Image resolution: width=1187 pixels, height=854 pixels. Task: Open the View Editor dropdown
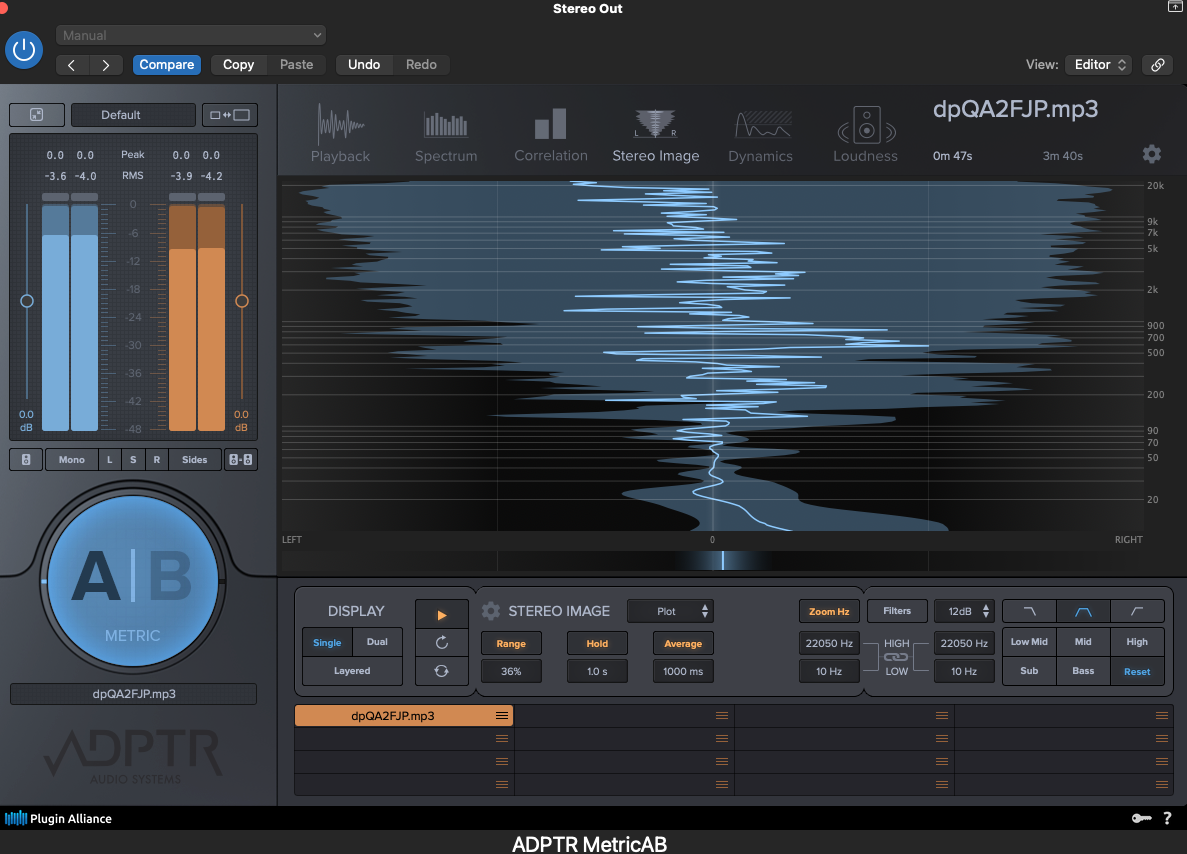tap(1098, 65)
